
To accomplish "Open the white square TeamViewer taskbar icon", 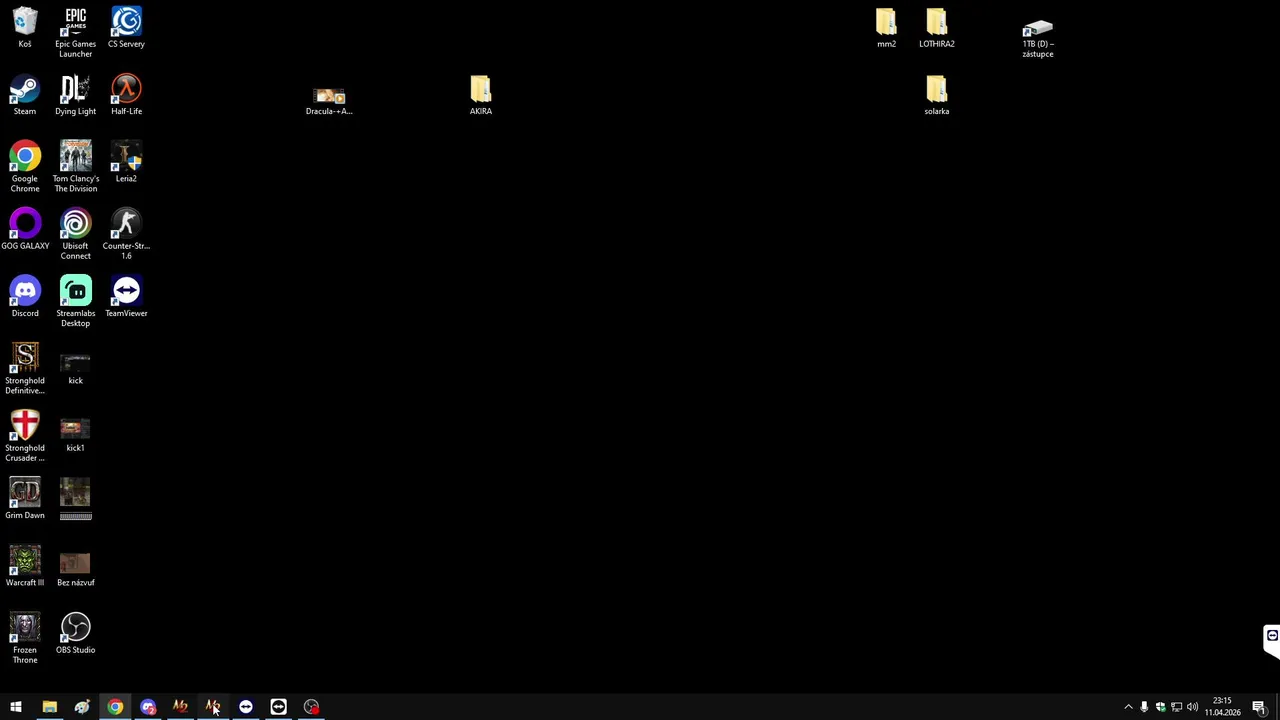I will [x=279, y=707].
